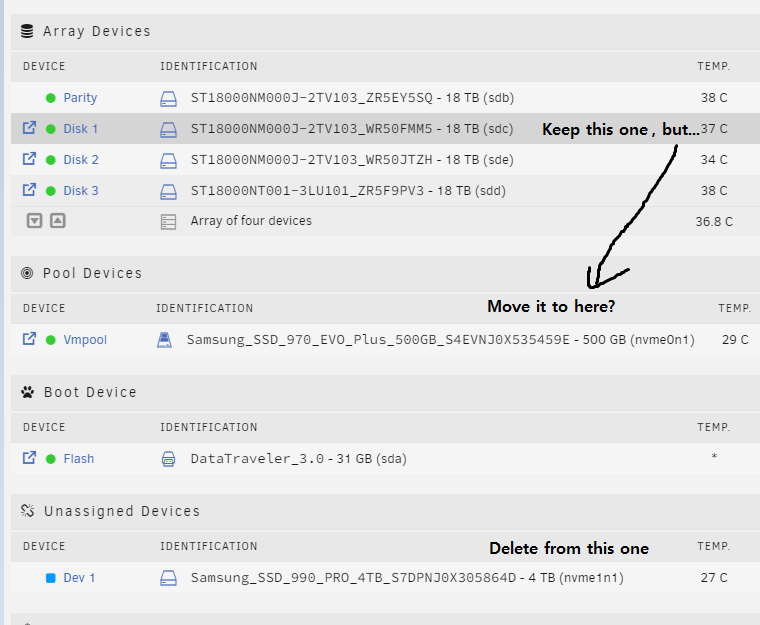Open Flash external view icon
Image resolution: width=760 pixels, height=625 pixels.
[x=30, y=458]
